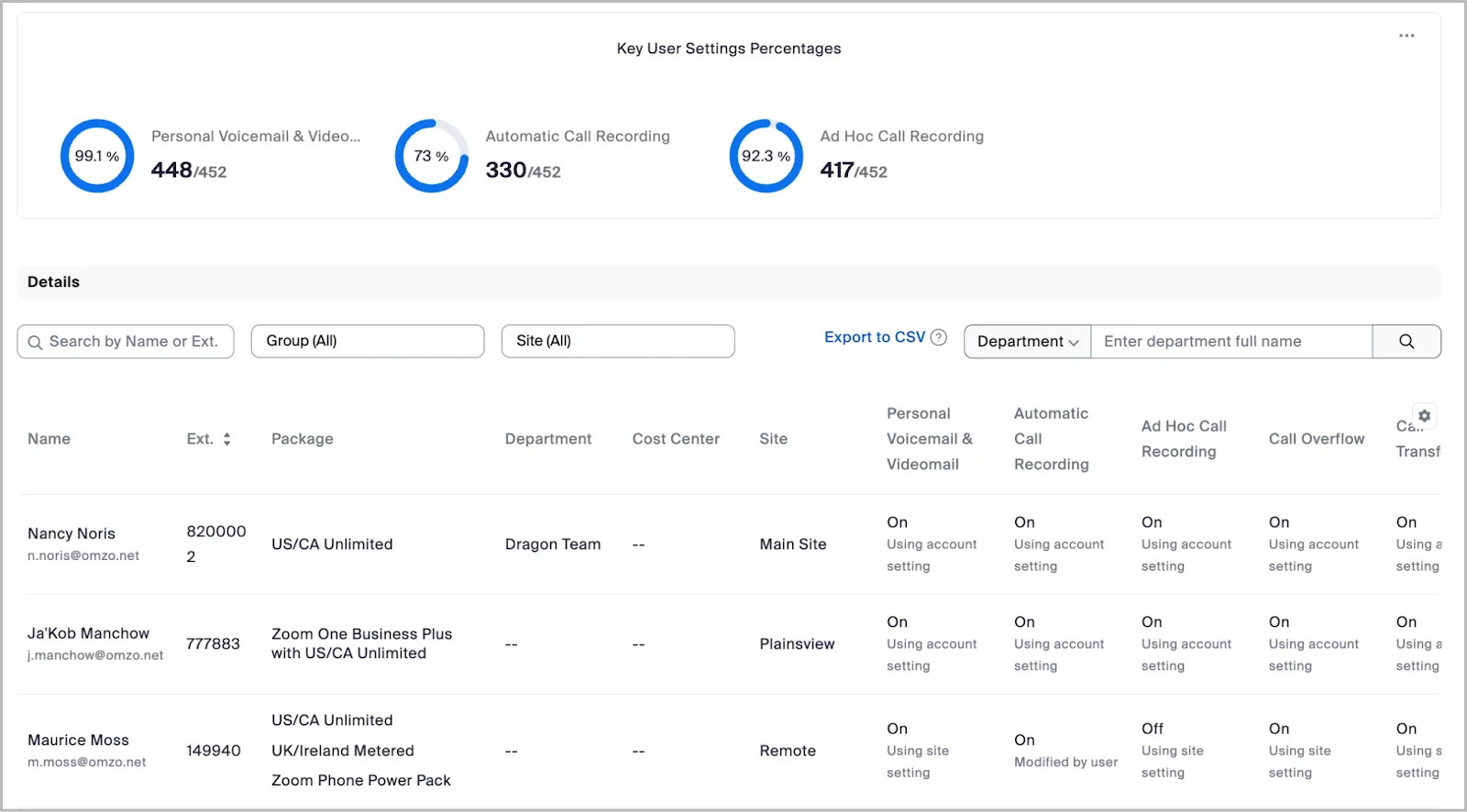Click the Key User Settings Percentages title
The width and height of the screenshot is (1467, 812).
pyautogui.click(x=729, y=49)
